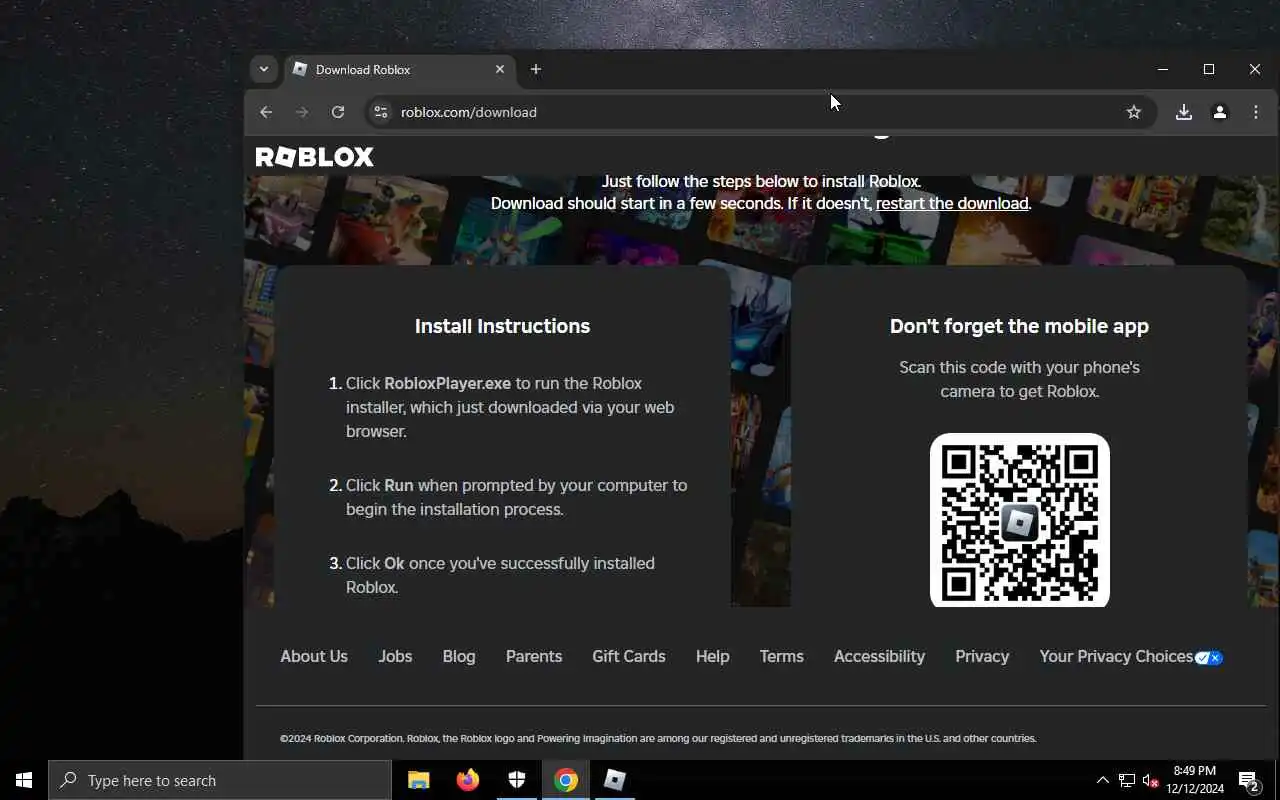Open File Explorer from the taskbar
This screenshot has height=800, width=1280.
pyautogui.click(x=419, y=780)
